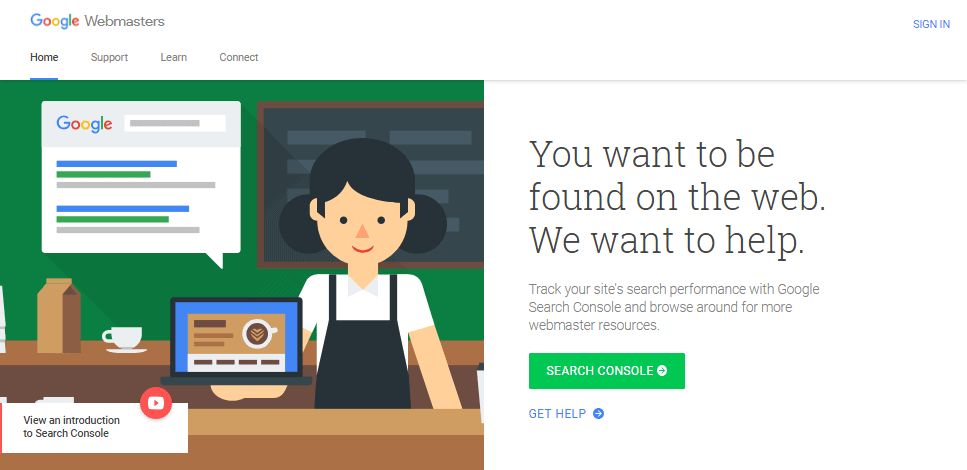Viewport: 967px width, 470px height.
Task: Click the barista character's face
Action: pyautogui.click(x=362, y=223)
